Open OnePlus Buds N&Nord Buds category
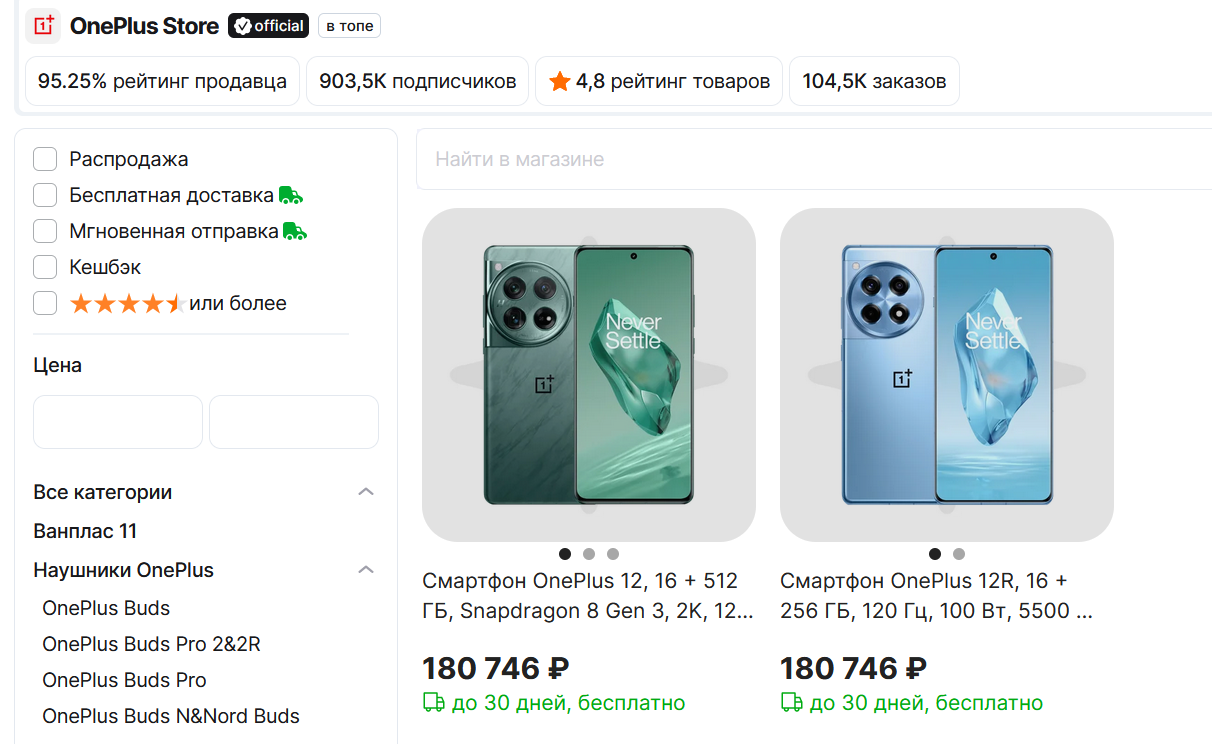1212x744 pixels. click(x=170, y=716)
